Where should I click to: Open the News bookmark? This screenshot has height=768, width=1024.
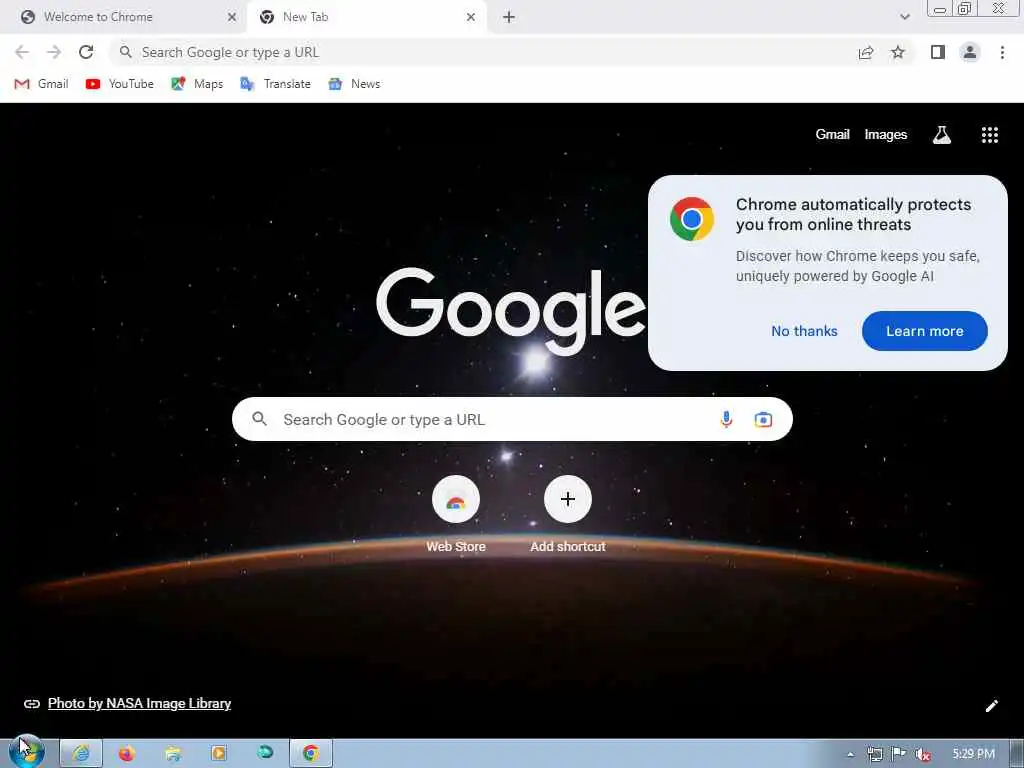click(354, 84)
